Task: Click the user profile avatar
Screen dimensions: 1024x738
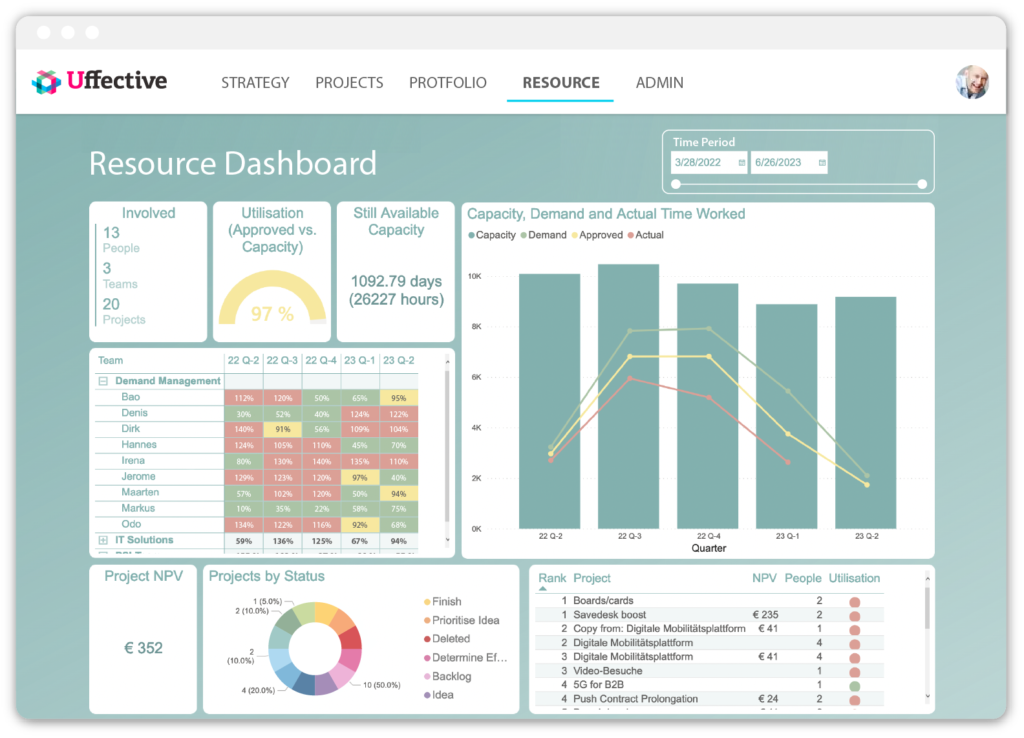Action: [971, 82]
